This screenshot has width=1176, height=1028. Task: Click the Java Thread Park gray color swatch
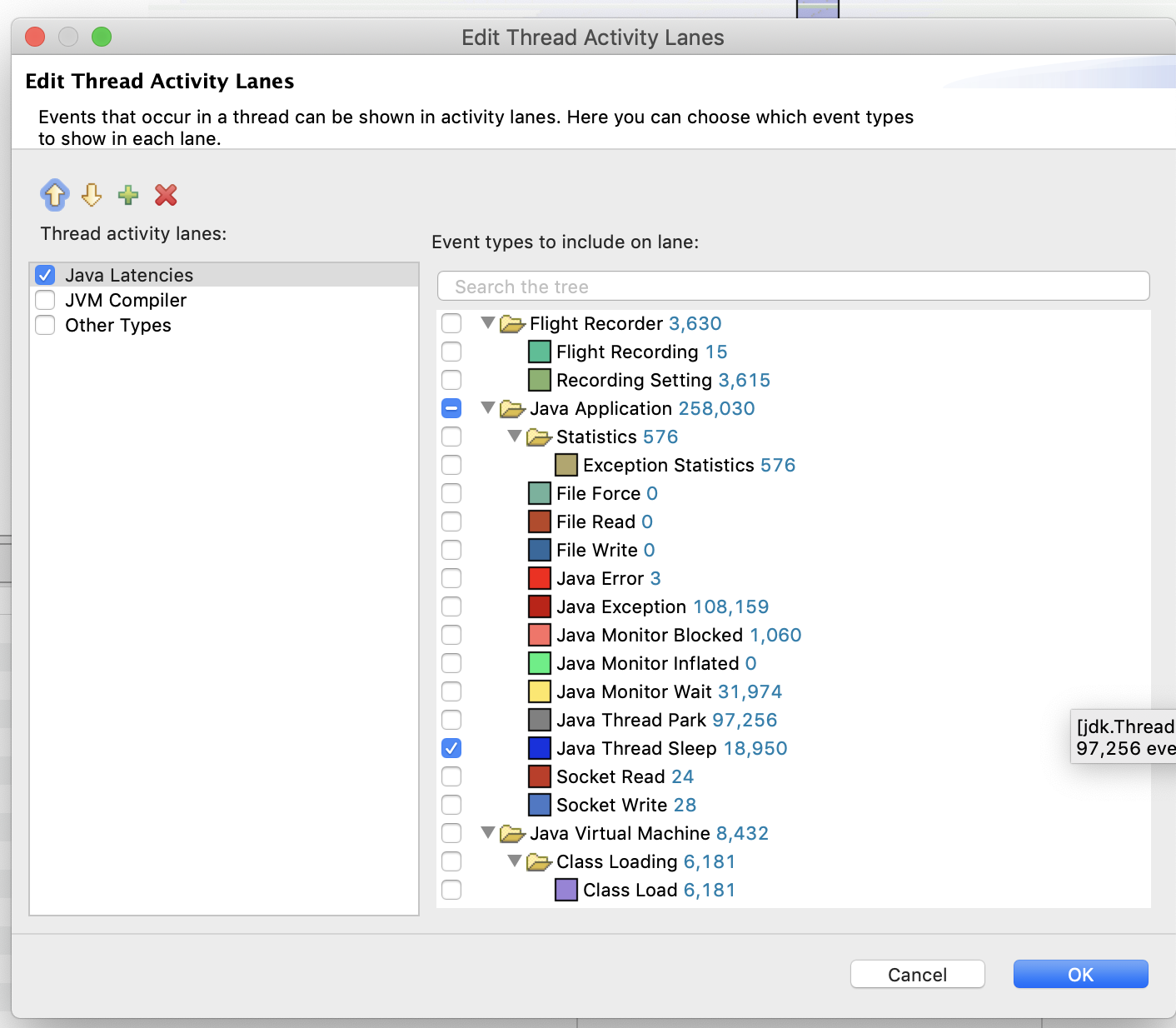540,720
